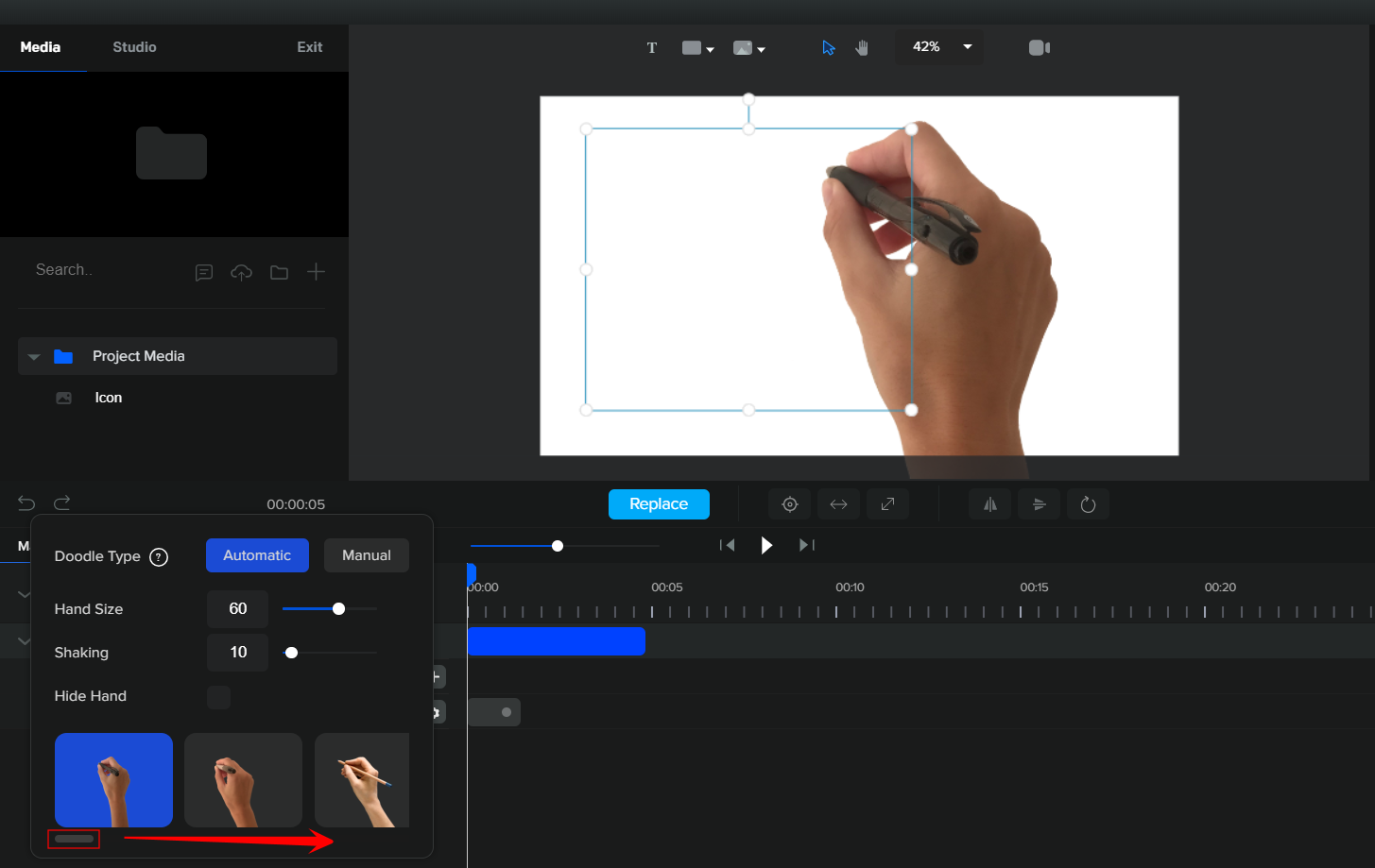Click the cloud upload icon
1375x868 pixels.
[242, 273]
